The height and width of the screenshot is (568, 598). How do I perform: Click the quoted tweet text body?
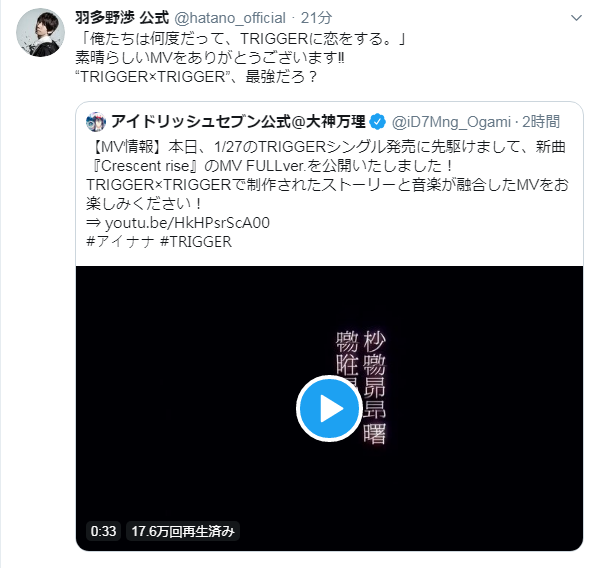pos(327,175)
